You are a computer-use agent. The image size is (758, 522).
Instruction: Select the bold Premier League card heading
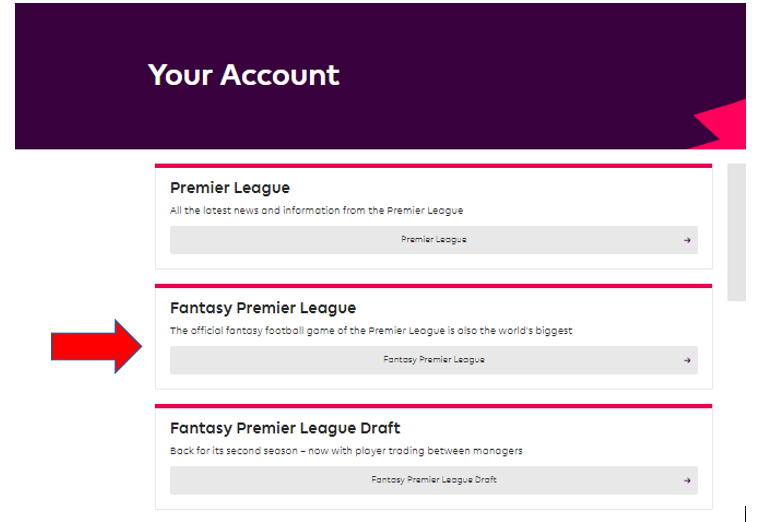coord(230,188)
